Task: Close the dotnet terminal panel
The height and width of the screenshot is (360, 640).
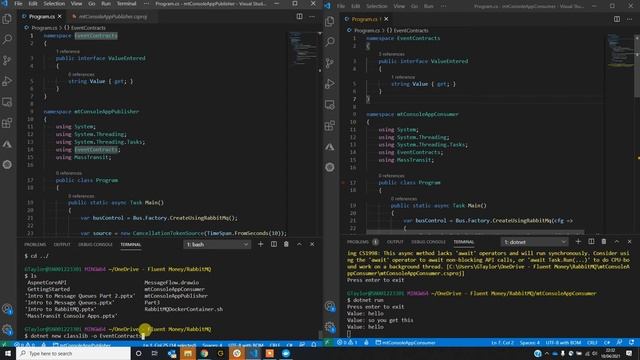Action: pyautogui.click(x=629, y=242)
